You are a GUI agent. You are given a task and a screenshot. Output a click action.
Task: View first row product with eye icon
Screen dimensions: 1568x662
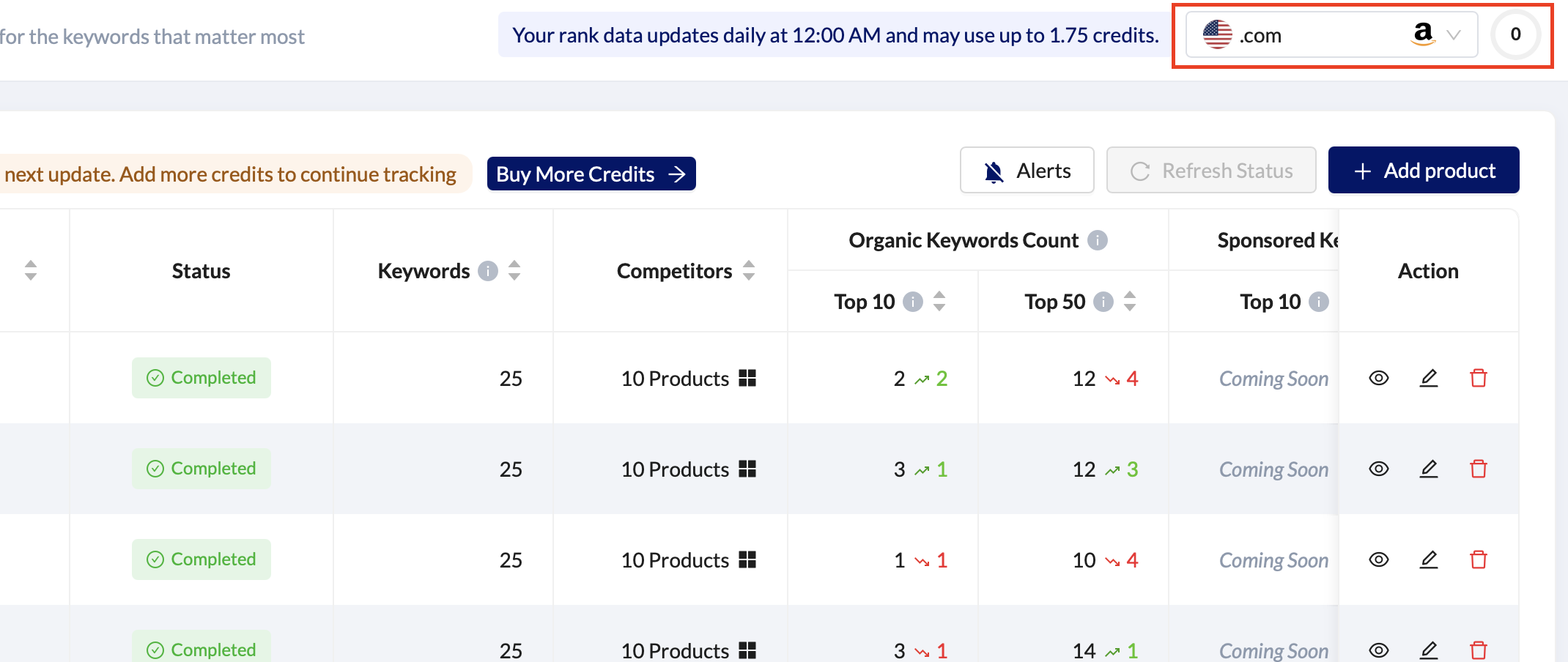pyautogui.click(x=1379, y=378)
